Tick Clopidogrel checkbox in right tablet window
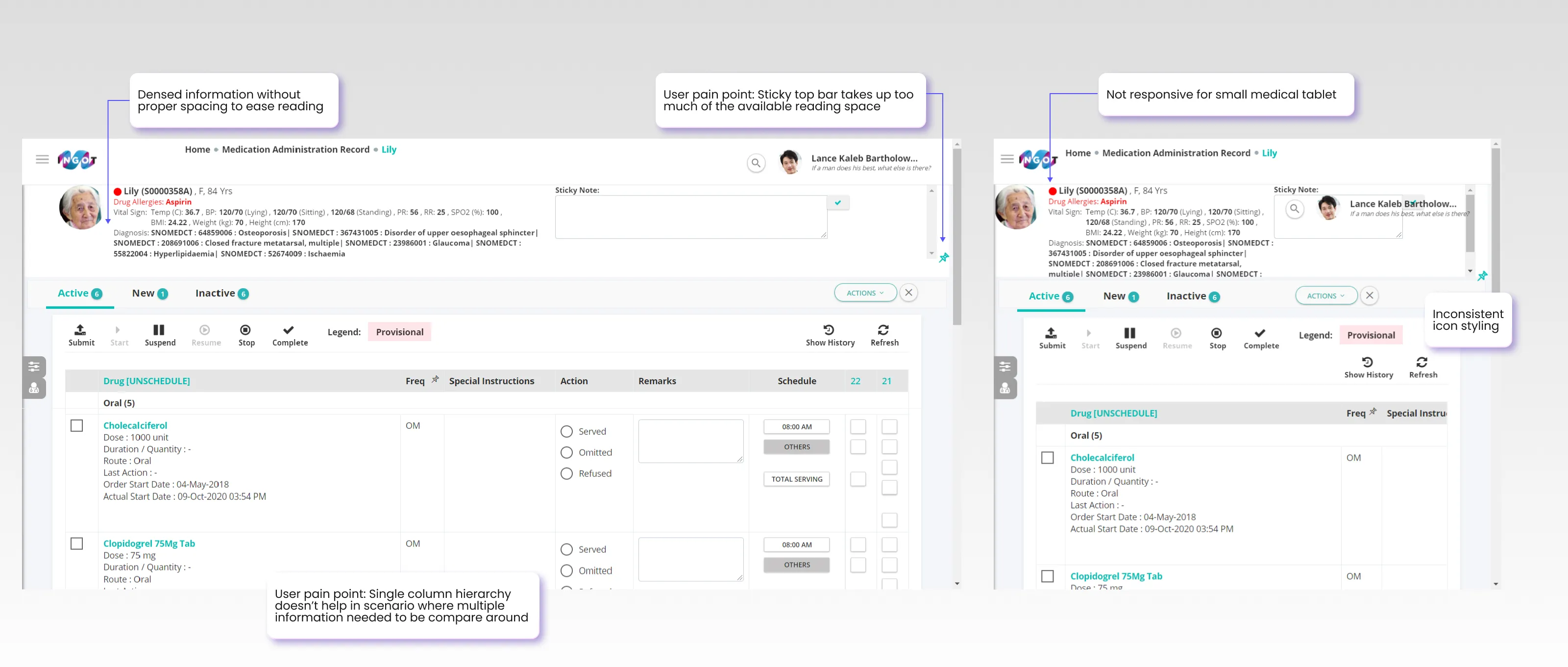The height and width of the screenshot is (667, 1568). tap(1048, 576)
